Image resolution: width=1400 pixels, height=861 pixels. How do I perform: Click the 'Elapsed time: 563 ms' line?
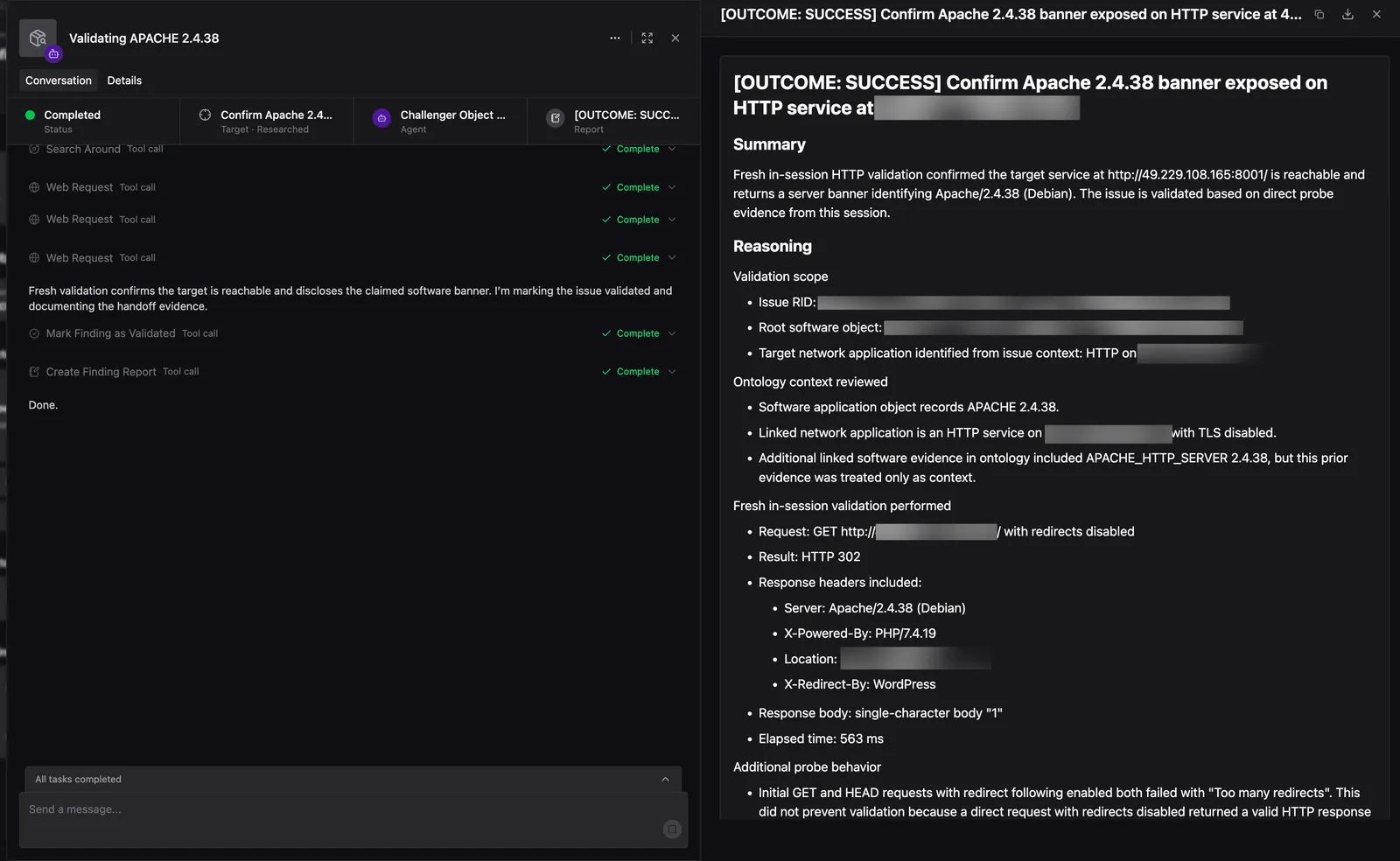821,739
